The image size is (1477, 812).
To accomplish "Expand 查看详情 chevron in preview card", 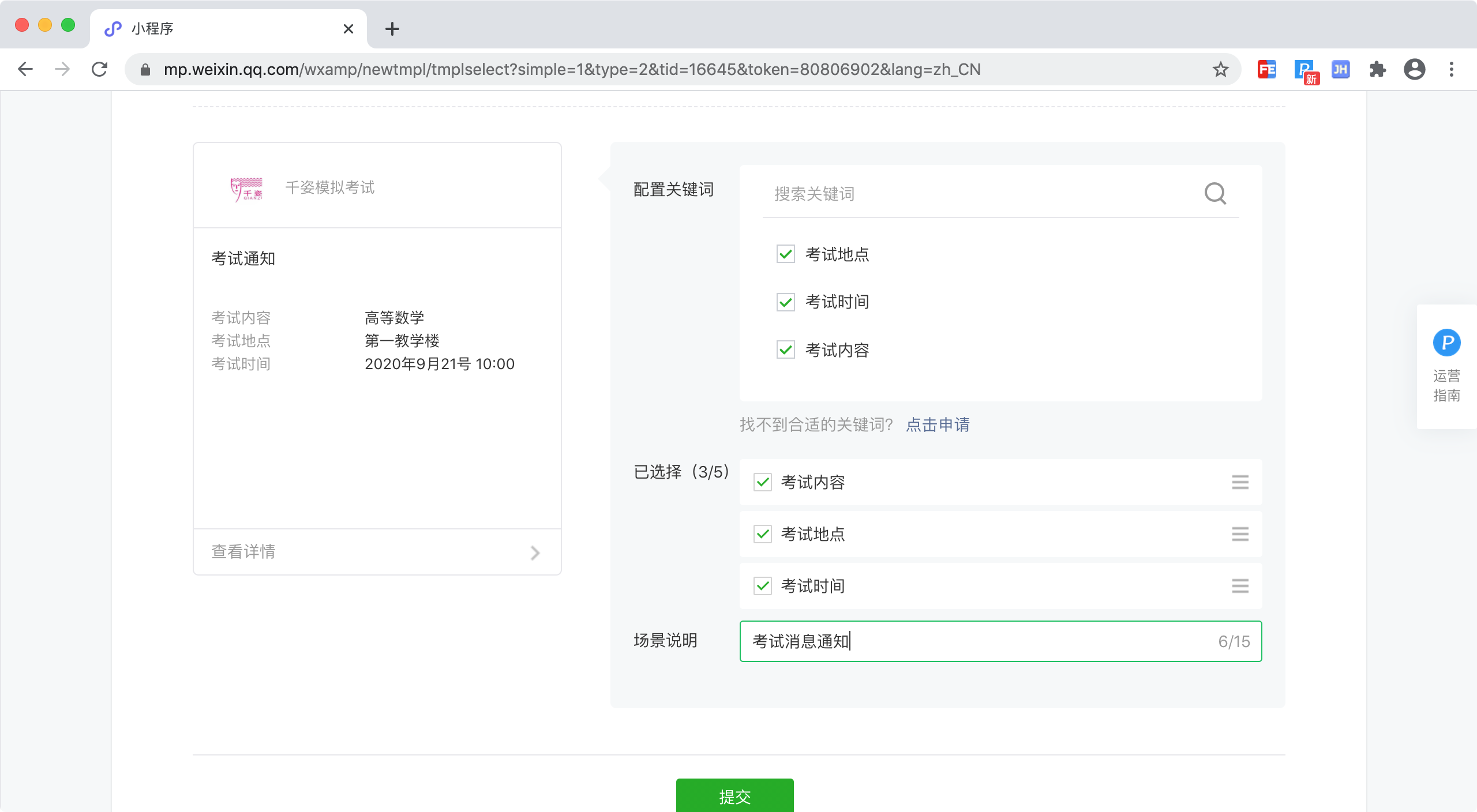I will tap(535, 552).
